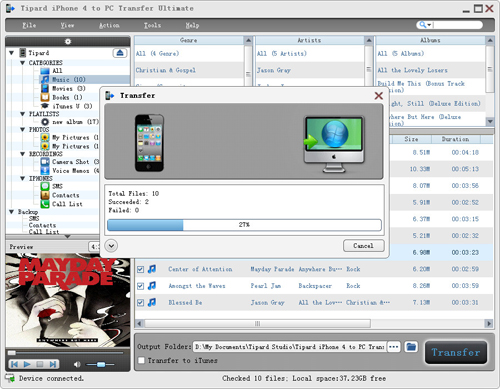500x389 pixels.
Task: Open the Action menu
Action: [109, 25]
